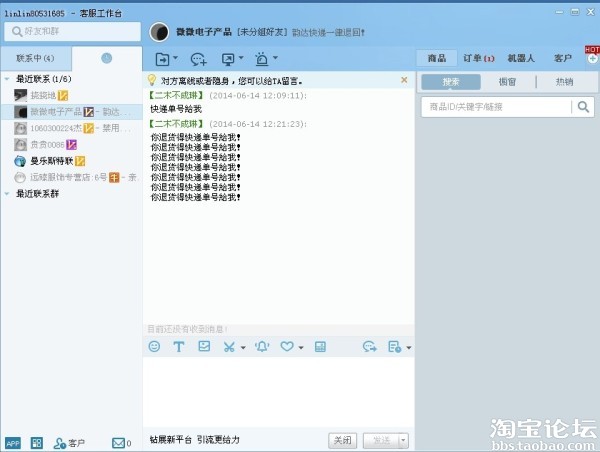The width and height of the screenshot is (600, 452).
Task: Click the quick reply bubble icon
Action: pos(370,347)
